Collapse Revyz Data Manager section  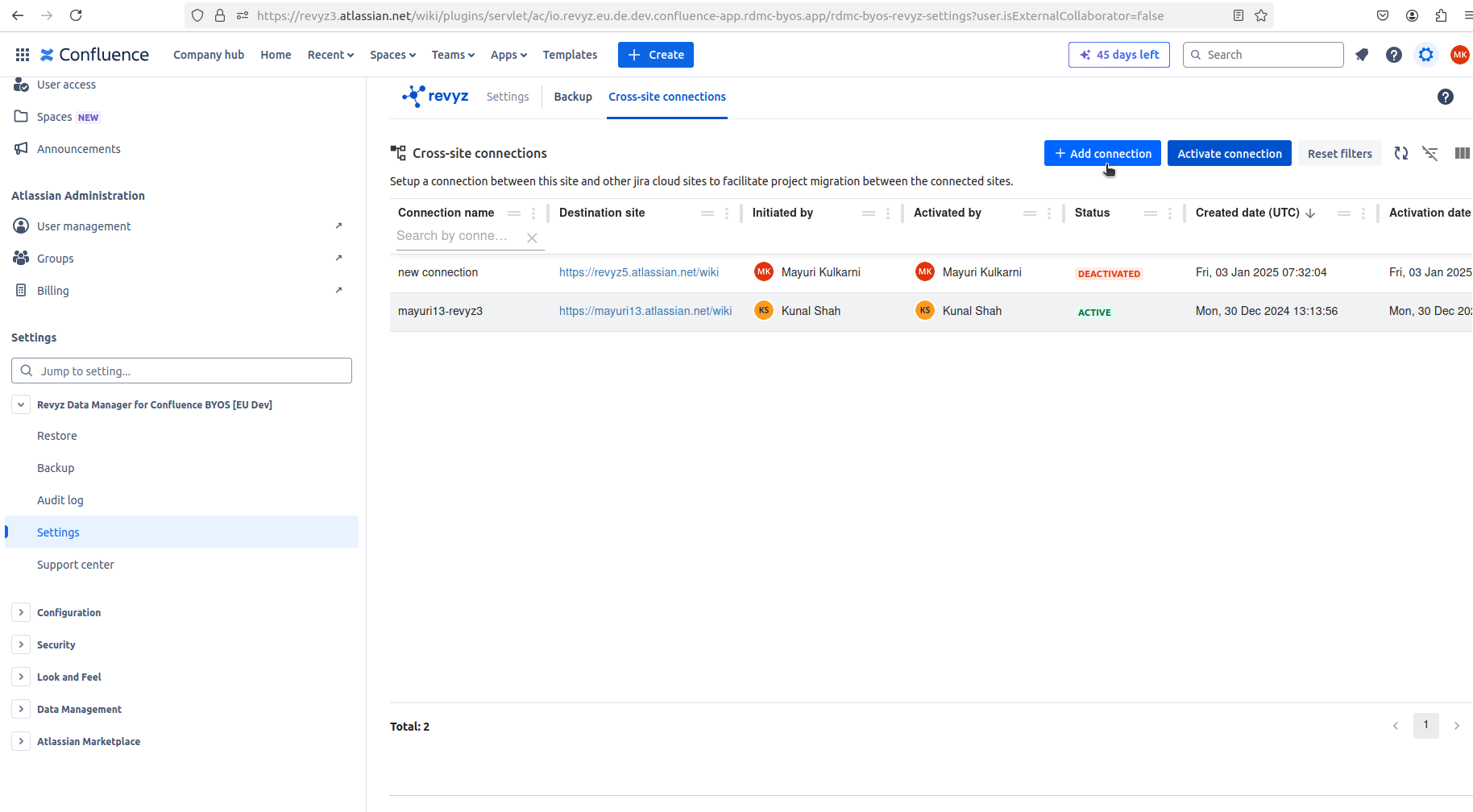[x=21, y=404]
